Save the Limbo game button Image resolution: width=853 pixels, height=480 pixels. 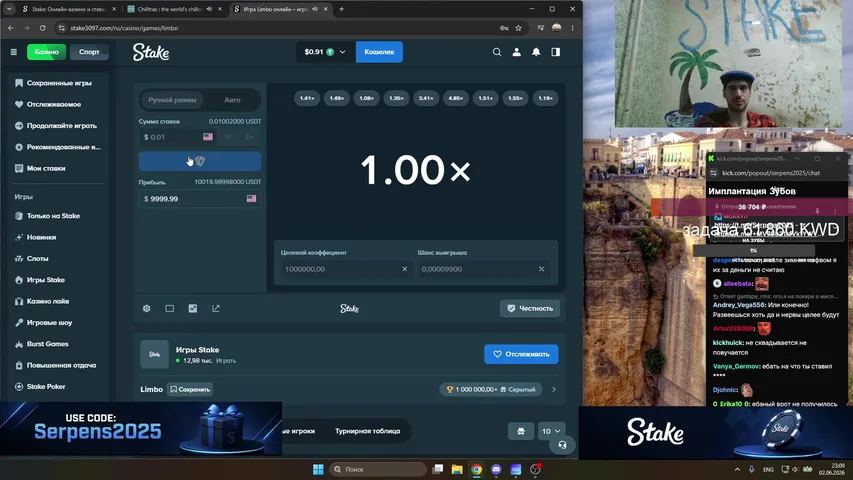click(190, 390)
